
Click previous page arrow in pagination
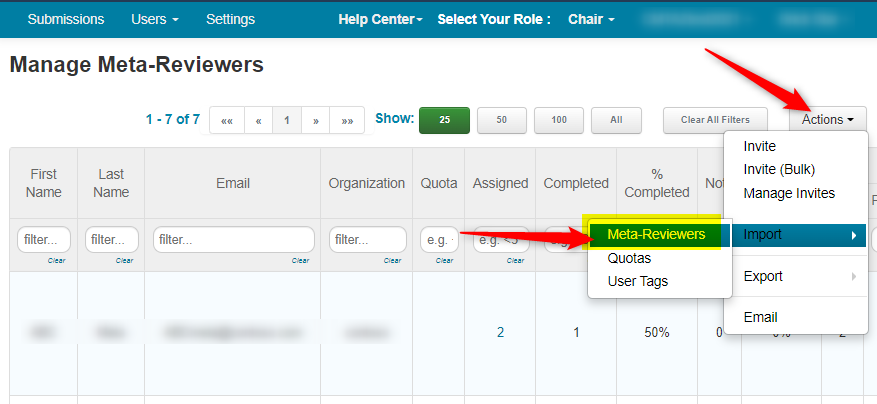258,120
